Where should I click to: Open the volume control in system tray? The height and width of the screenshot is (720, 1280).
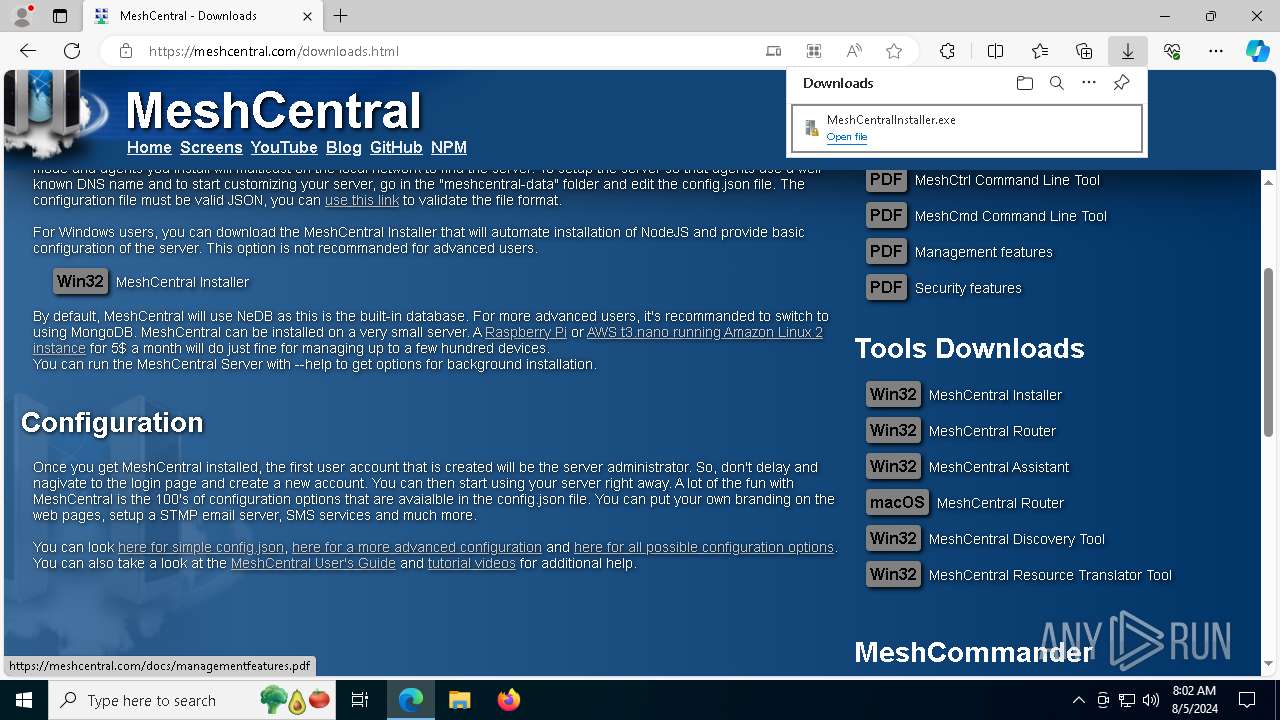tap(1151, 700)
